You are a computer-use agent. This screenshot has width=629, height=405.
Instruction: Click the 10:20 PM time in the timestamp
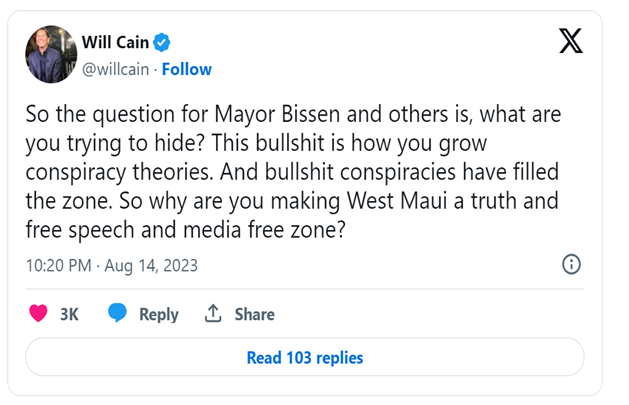(x=60, y=265)
